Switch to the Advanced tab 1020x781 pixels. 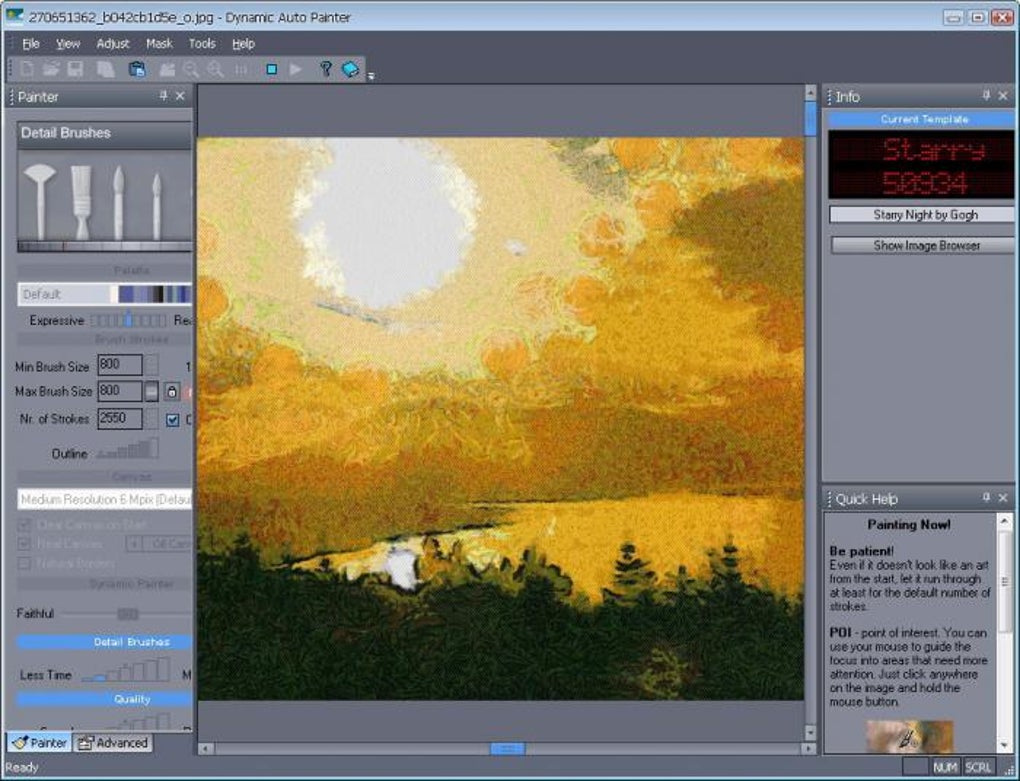113,743
